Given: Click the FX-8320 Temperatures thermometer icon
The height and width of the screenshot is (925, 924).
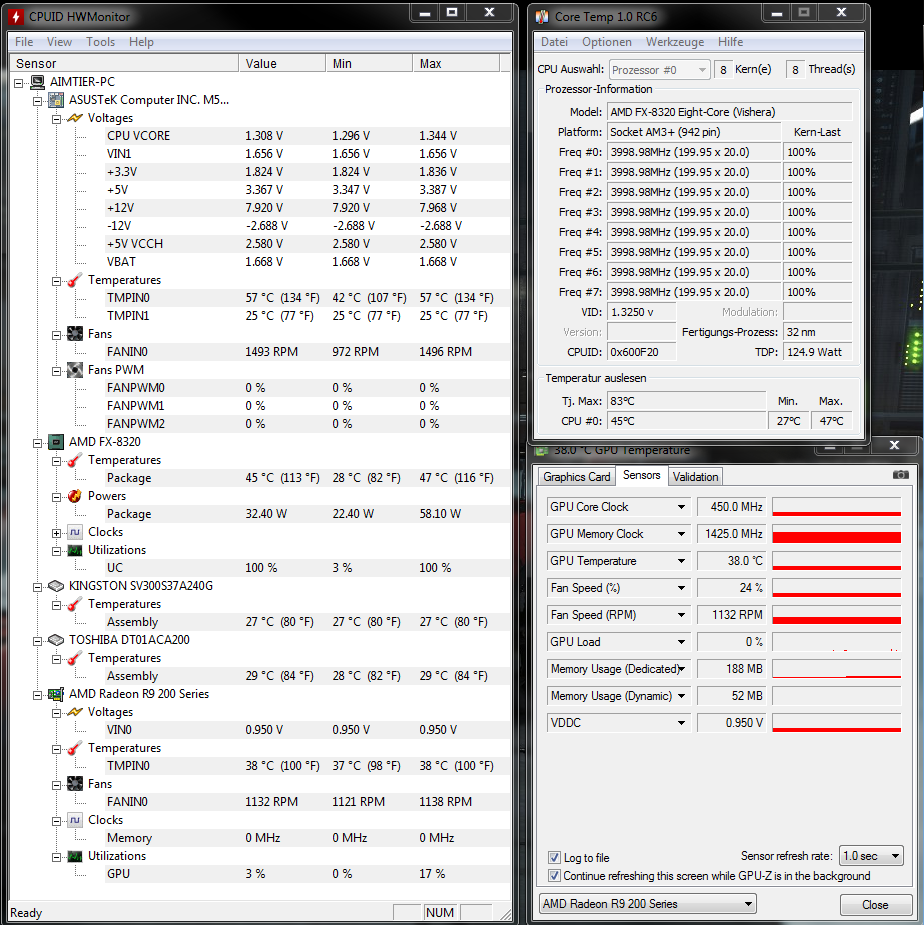Looking at the screenshot, I should 75,460.
